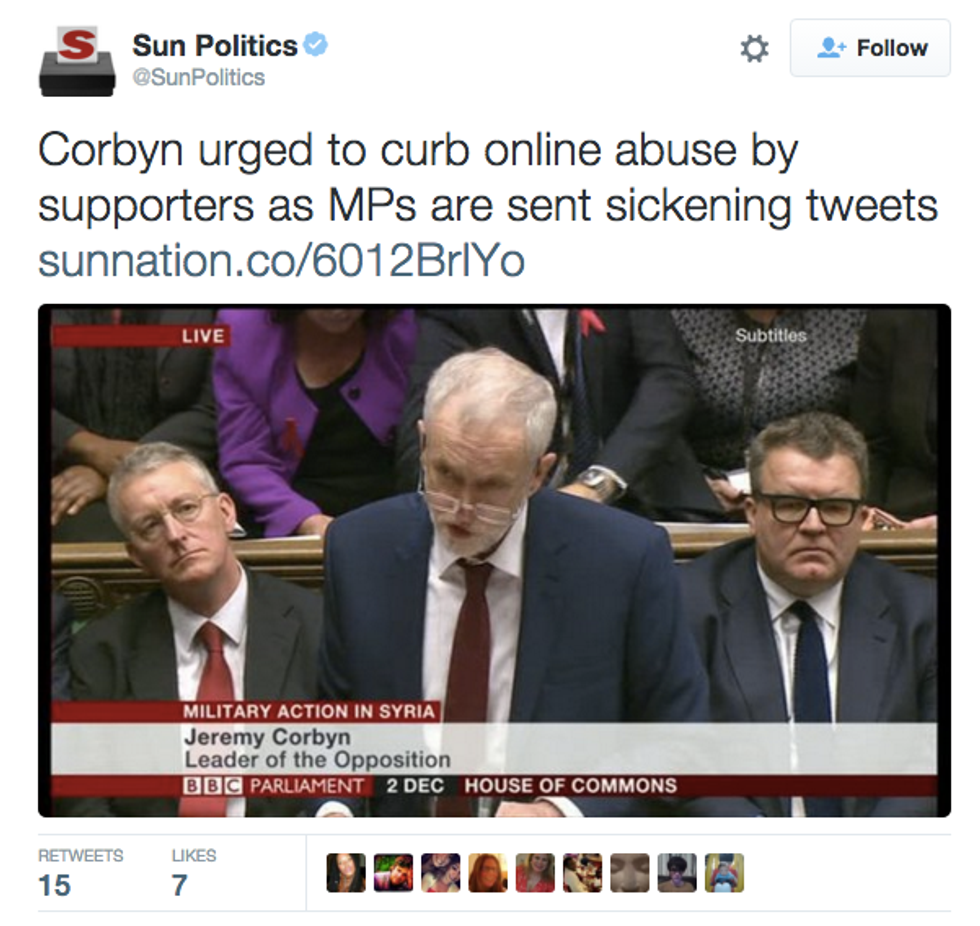Open the sunnation.co article link
The width and height of the screenshot is (980, 926).
(281, 260)
